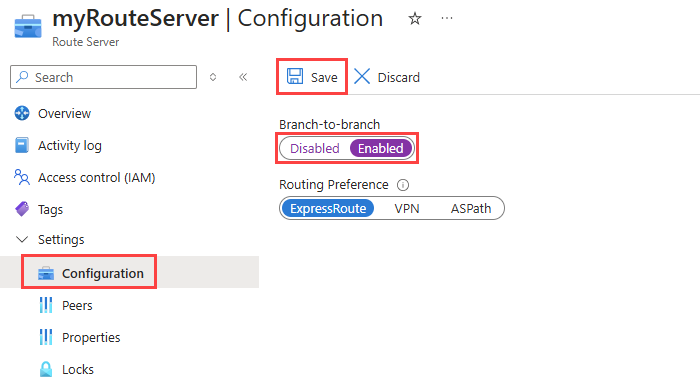Click the Overview icon in sidebar
700x388 pixels.
[x=22, y=113]
